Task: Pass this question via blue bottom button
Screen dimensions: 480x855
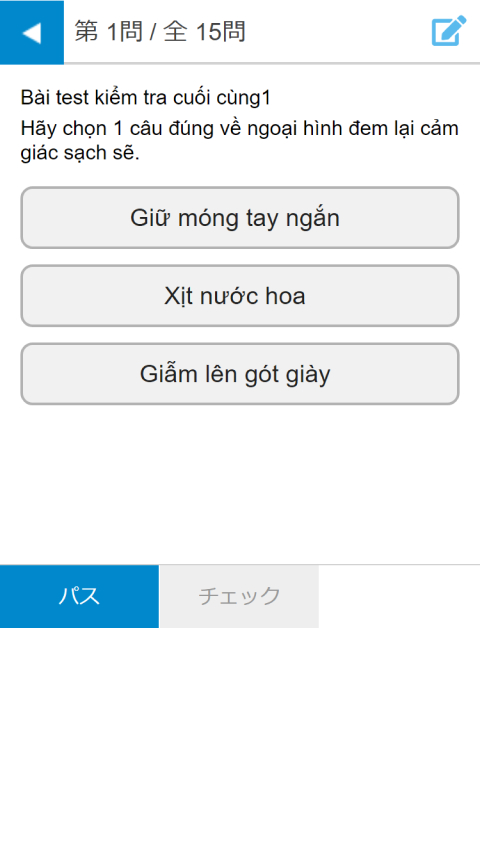Action: [79, 596]
